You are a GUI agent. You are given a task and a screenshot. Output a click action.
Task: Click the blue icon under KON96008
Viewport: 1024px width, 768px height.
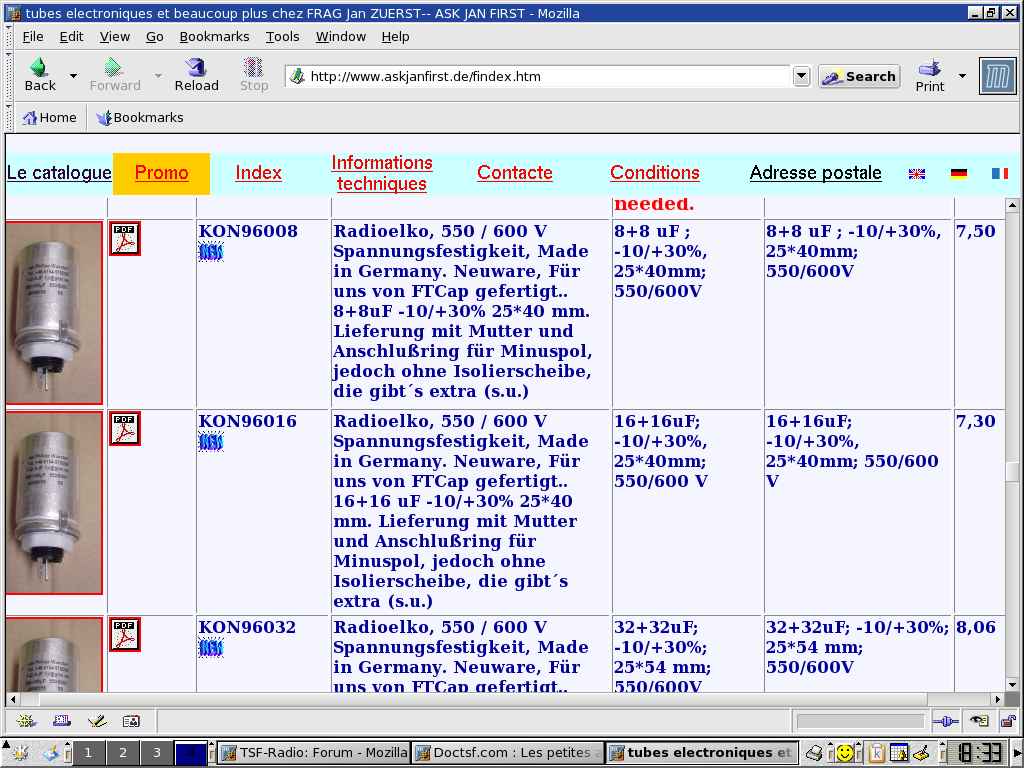(210, 252)
